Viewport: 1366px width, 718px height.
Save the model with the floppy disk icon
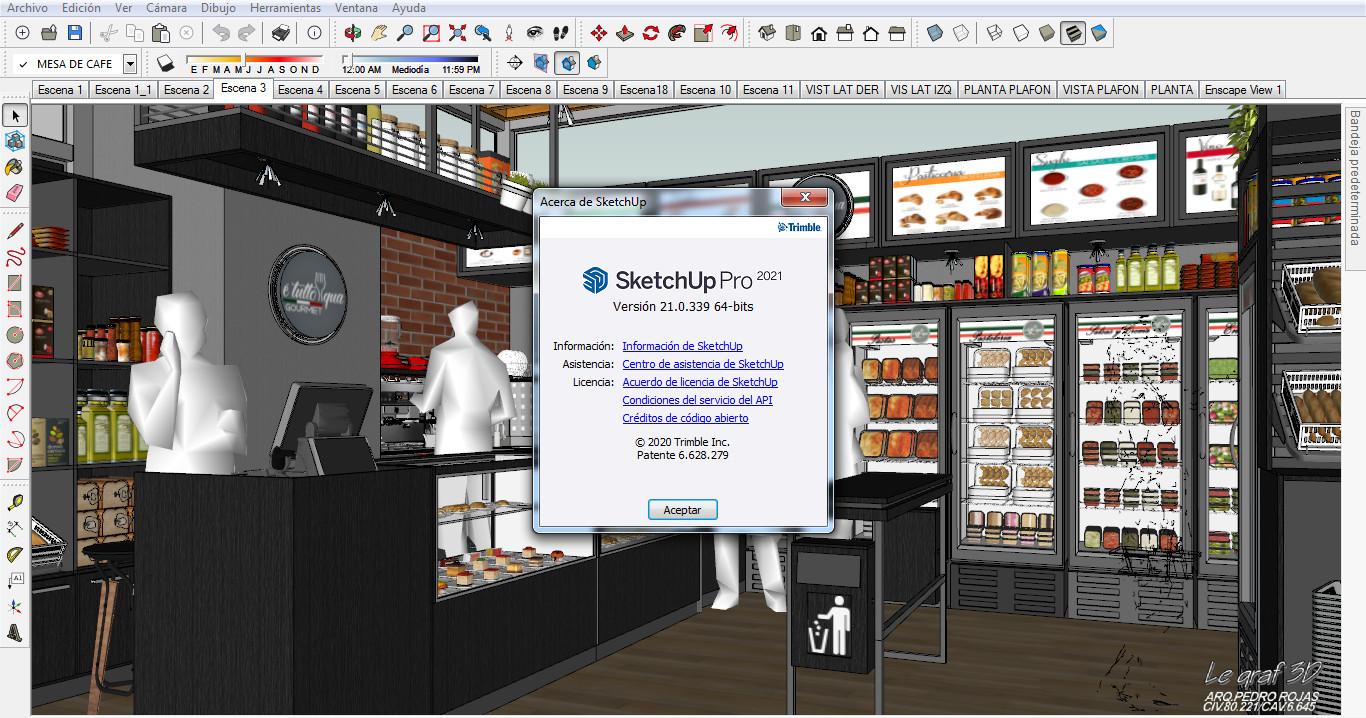coord(75,33)
